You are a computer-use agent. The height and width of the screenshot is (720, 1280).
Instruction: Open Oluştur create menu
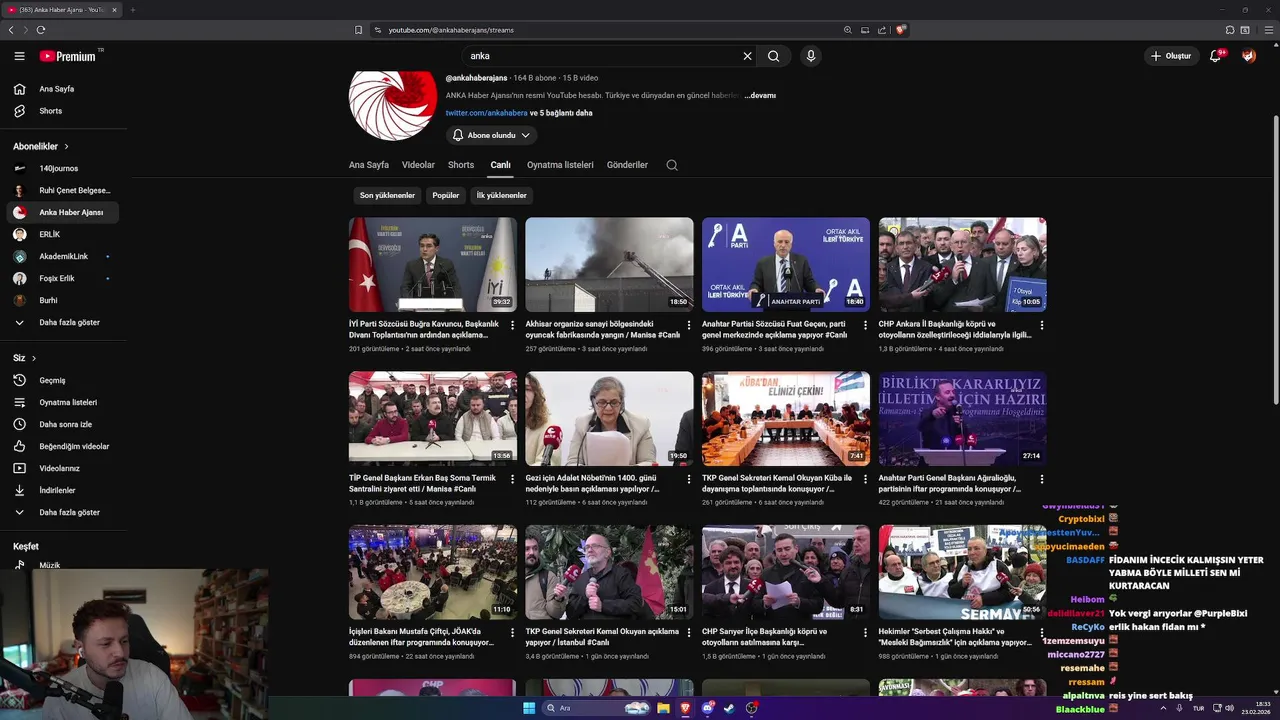[x=1172, y=56]
